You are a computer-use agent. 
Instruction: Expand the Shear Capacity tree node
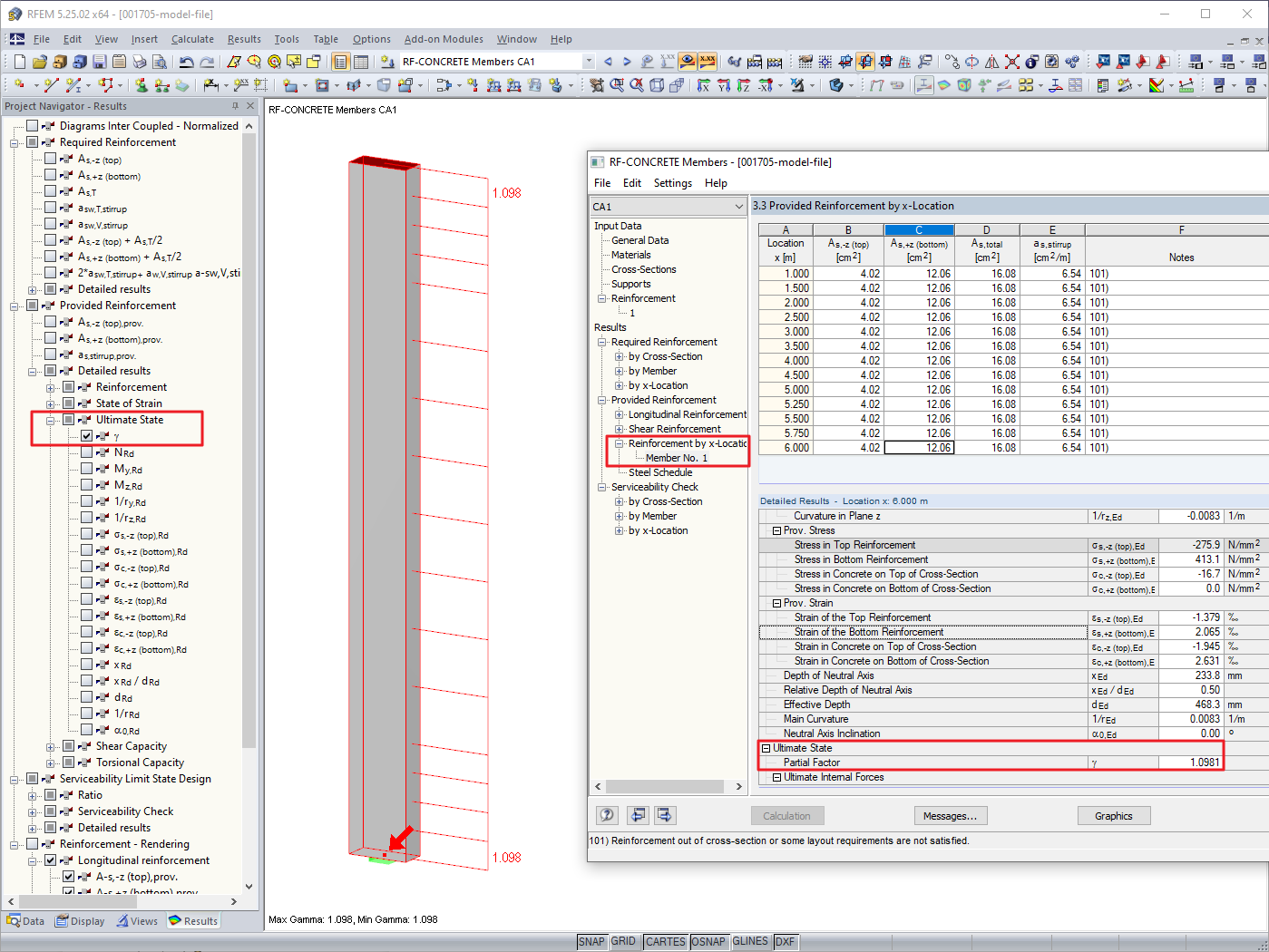51,746
